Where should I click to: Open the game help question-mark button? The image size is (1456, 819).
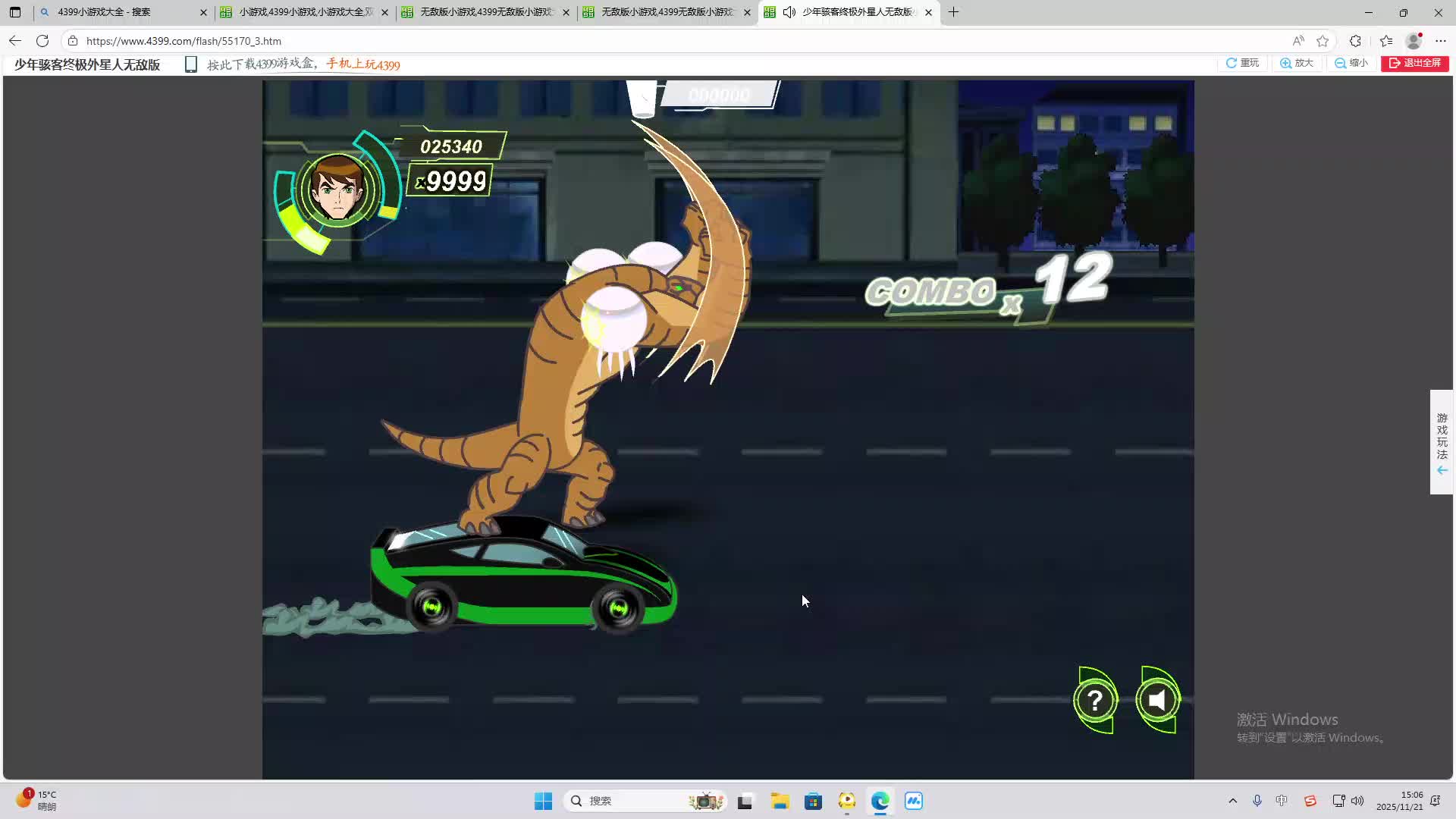coord(1095,701)
